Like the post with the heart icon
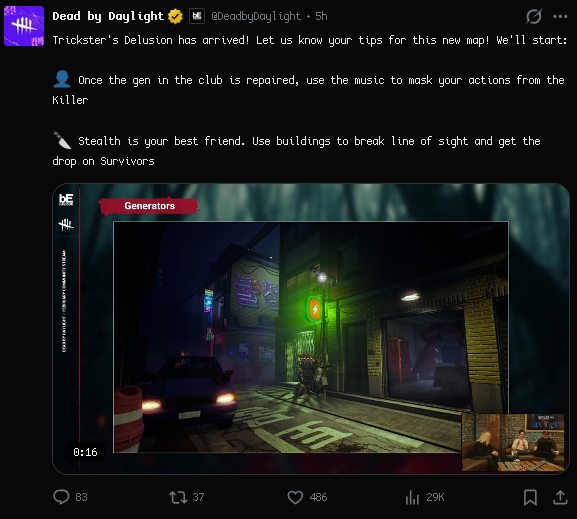Viewport: 577px width, 519px height. (x=295, y=497)
